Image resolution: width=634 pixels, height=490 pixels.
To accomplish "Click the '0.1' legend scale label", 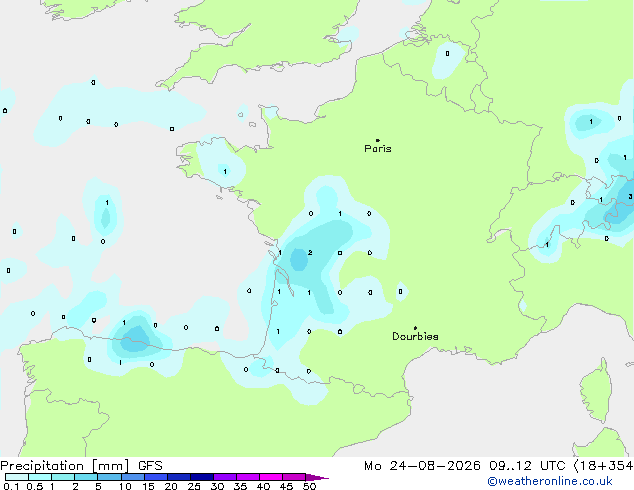I will (x=11, y=486).
